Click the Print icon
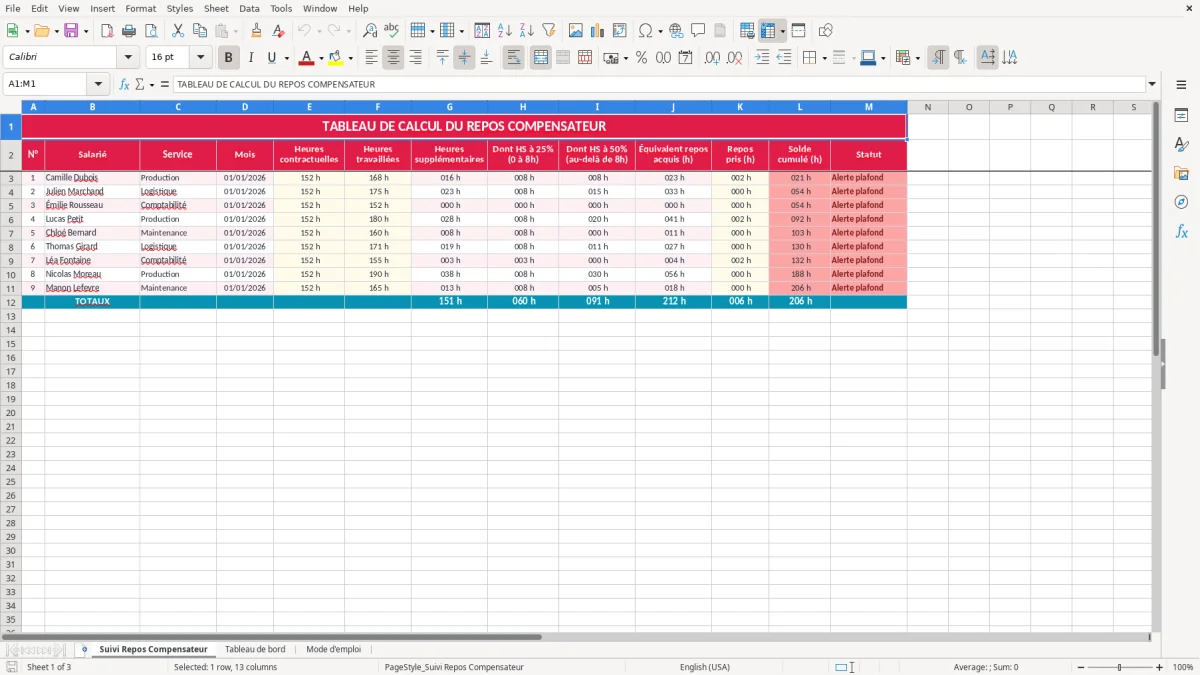Screen dimensions: 1200x675 point(129,31)
